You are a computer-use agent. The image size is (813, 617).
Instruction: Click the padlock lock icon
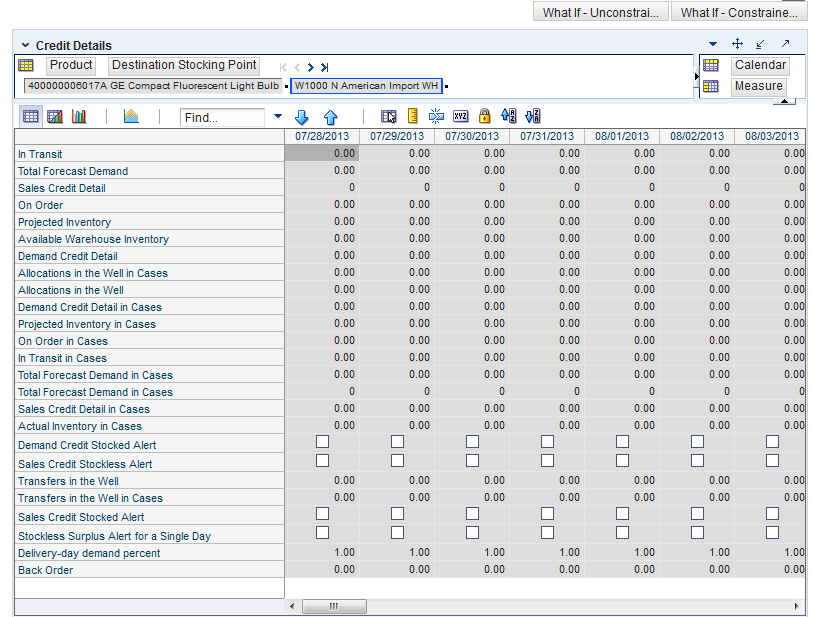pyautogui.click(x=485, y=116)
